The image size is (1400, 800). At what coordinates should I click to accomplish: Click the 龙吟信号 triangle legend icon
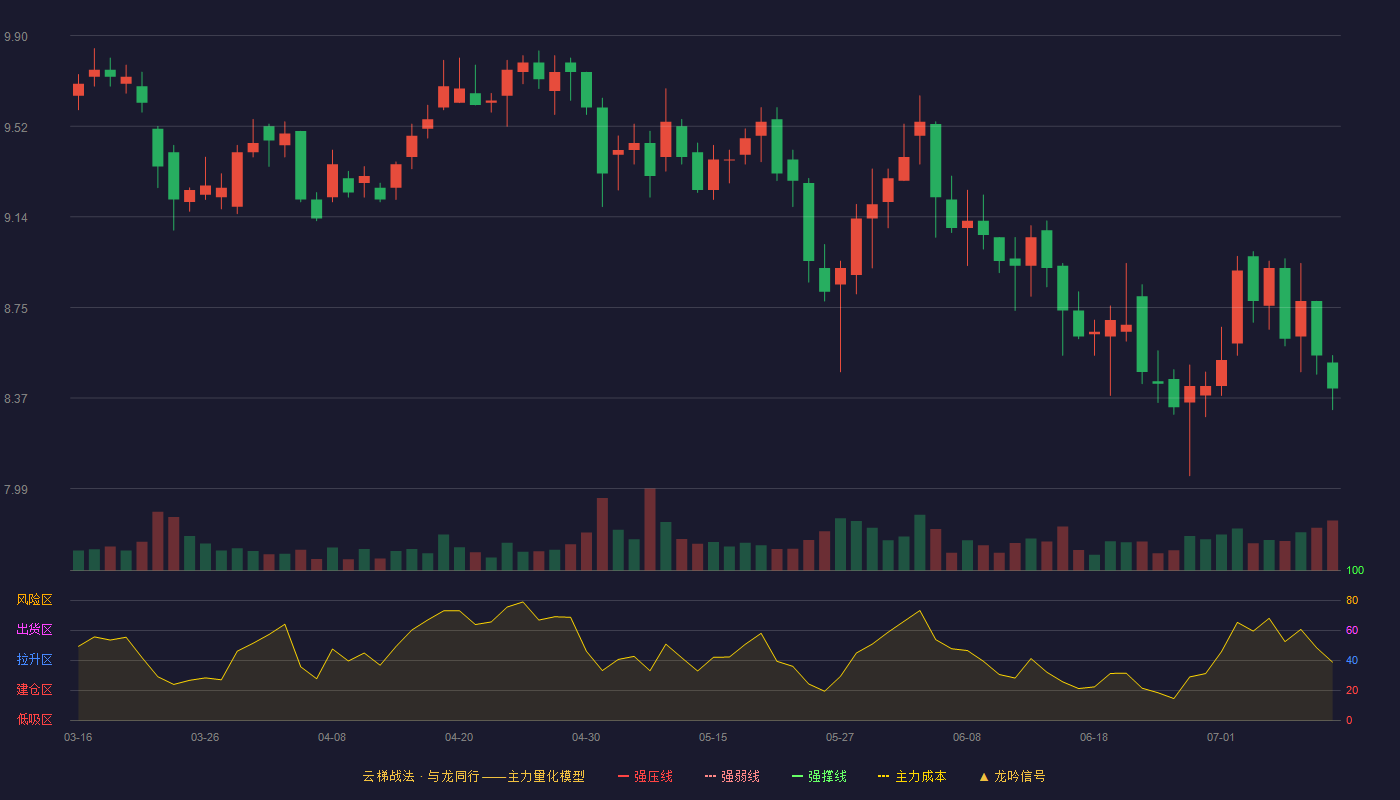coord(984,776)
